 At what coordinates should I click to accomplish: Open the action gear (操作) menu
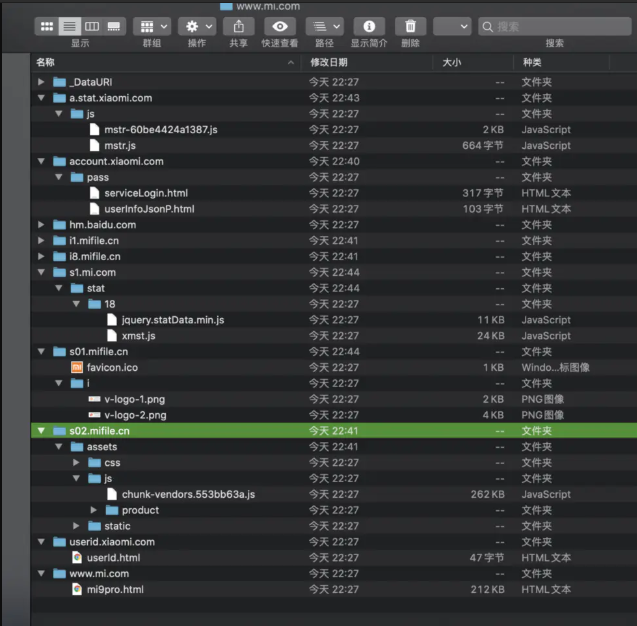tap(197, 26)
